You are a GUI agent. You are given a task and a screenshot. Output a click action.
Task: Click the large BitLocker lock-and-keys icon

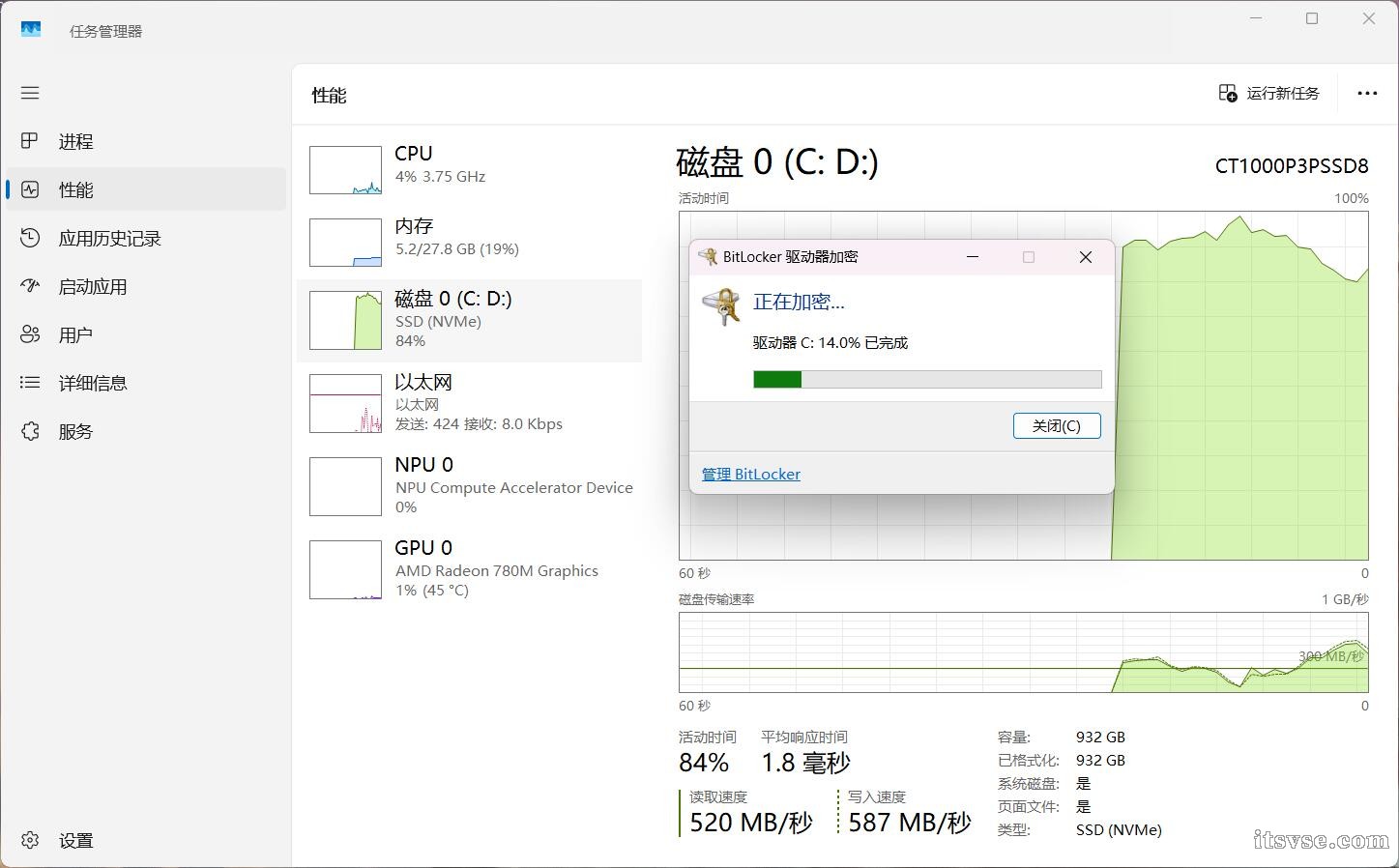721,306
